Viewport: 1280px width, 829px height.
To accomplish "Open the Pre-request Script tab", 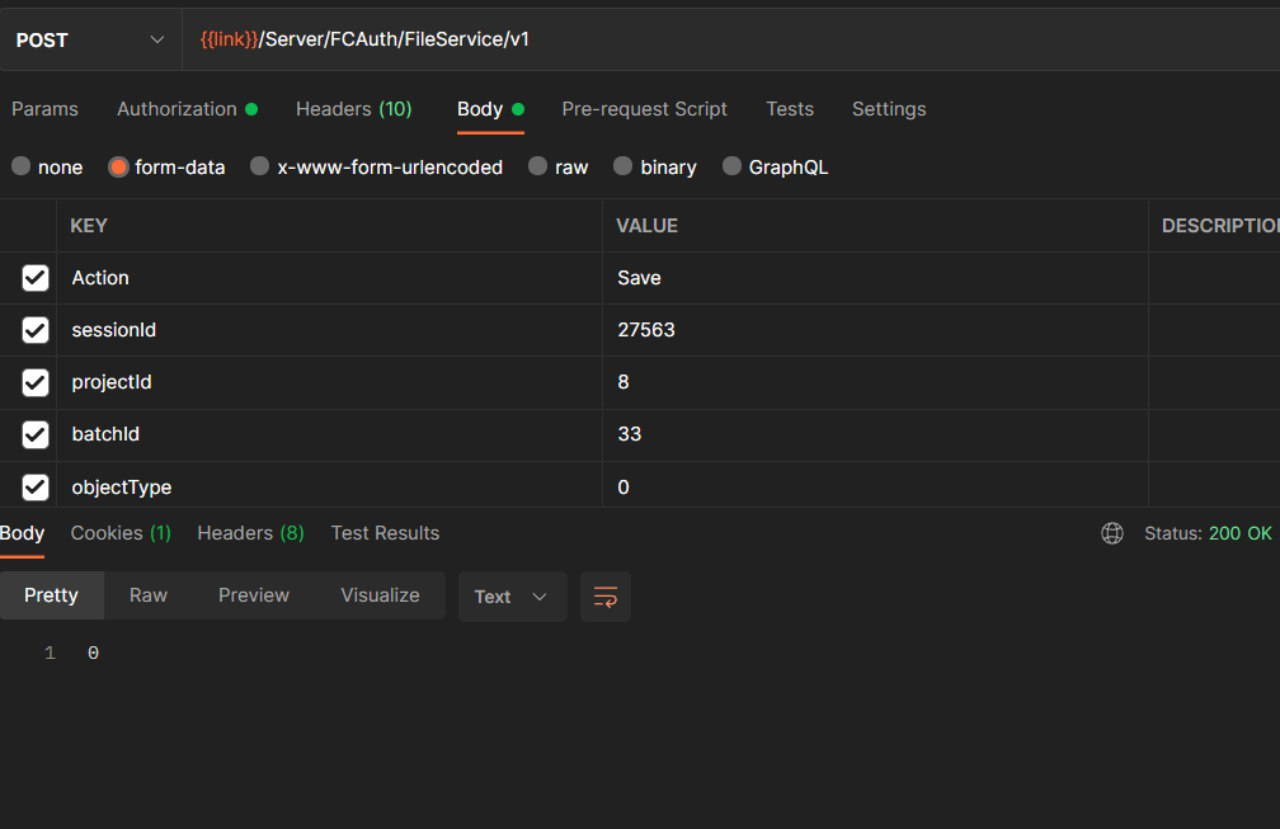I will (x=644, y=109).
